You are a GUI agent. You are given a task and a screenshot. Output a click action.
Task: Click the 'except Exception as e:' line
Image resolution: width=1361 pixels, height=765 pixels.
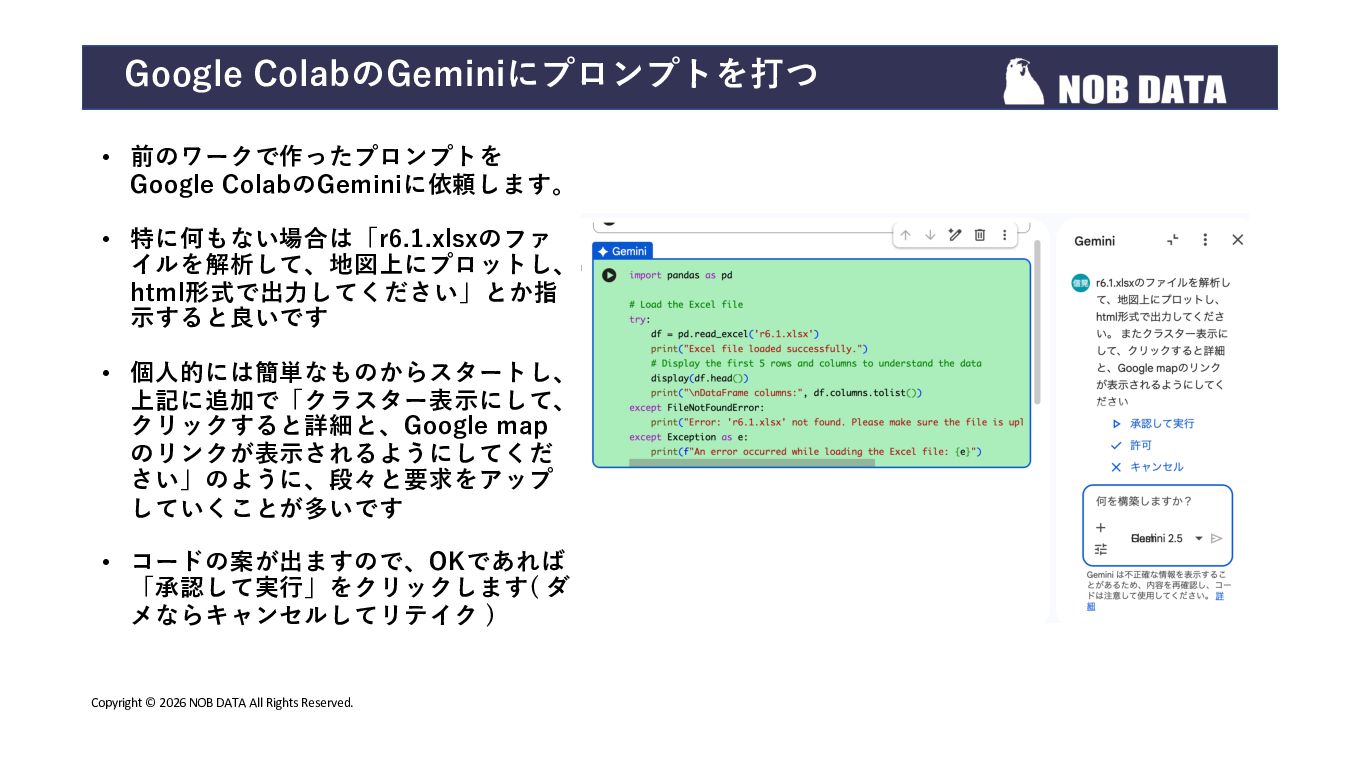[689, 437]
